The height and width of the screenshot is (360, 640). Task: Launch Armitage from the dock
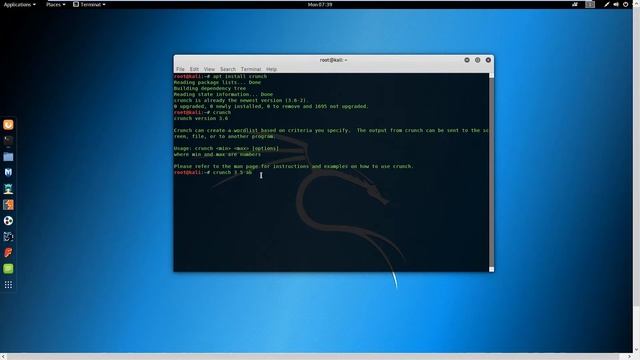(x=8, y=189)
